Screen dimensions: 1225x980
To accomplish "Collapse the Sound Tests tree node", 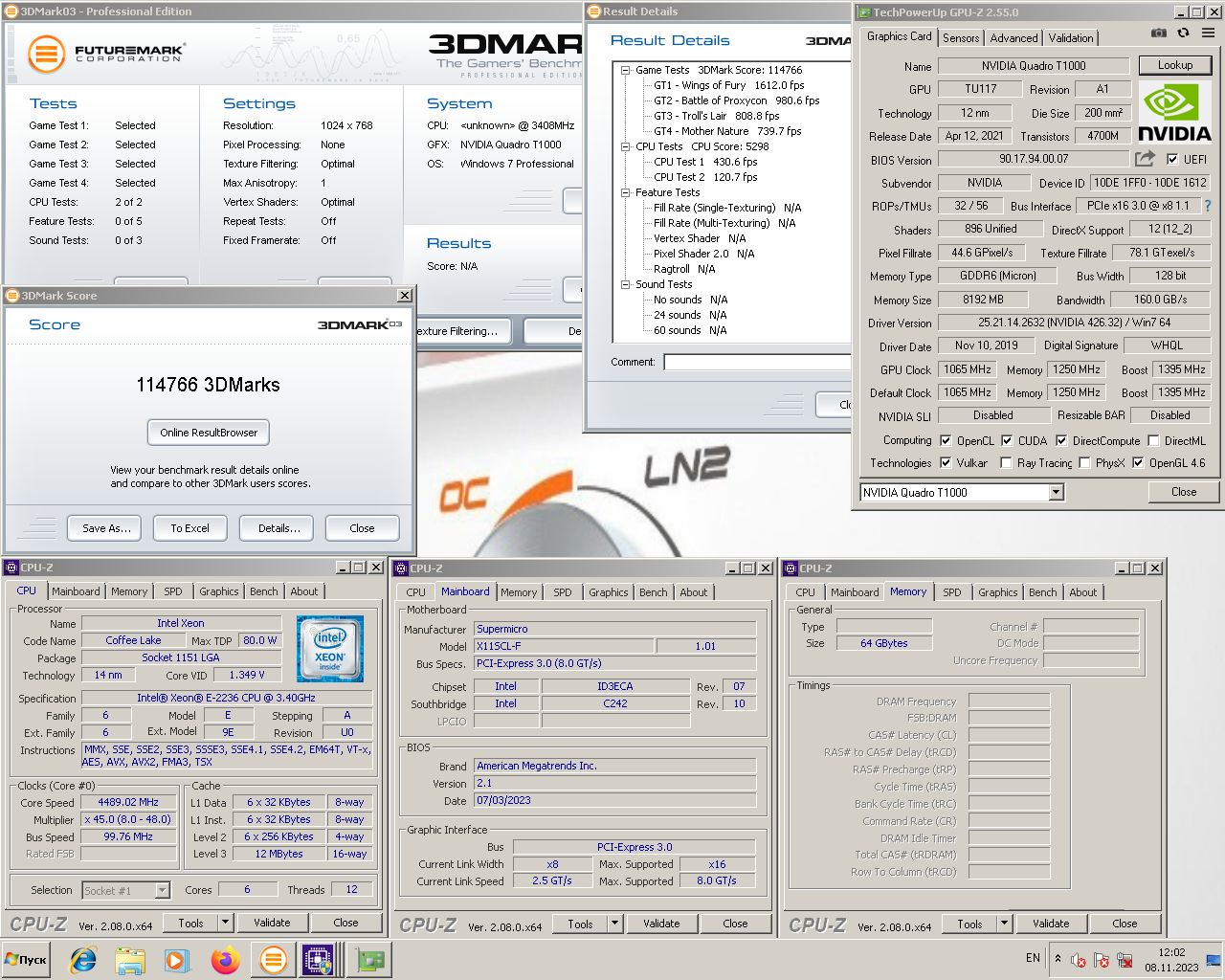I will point(625,284).
